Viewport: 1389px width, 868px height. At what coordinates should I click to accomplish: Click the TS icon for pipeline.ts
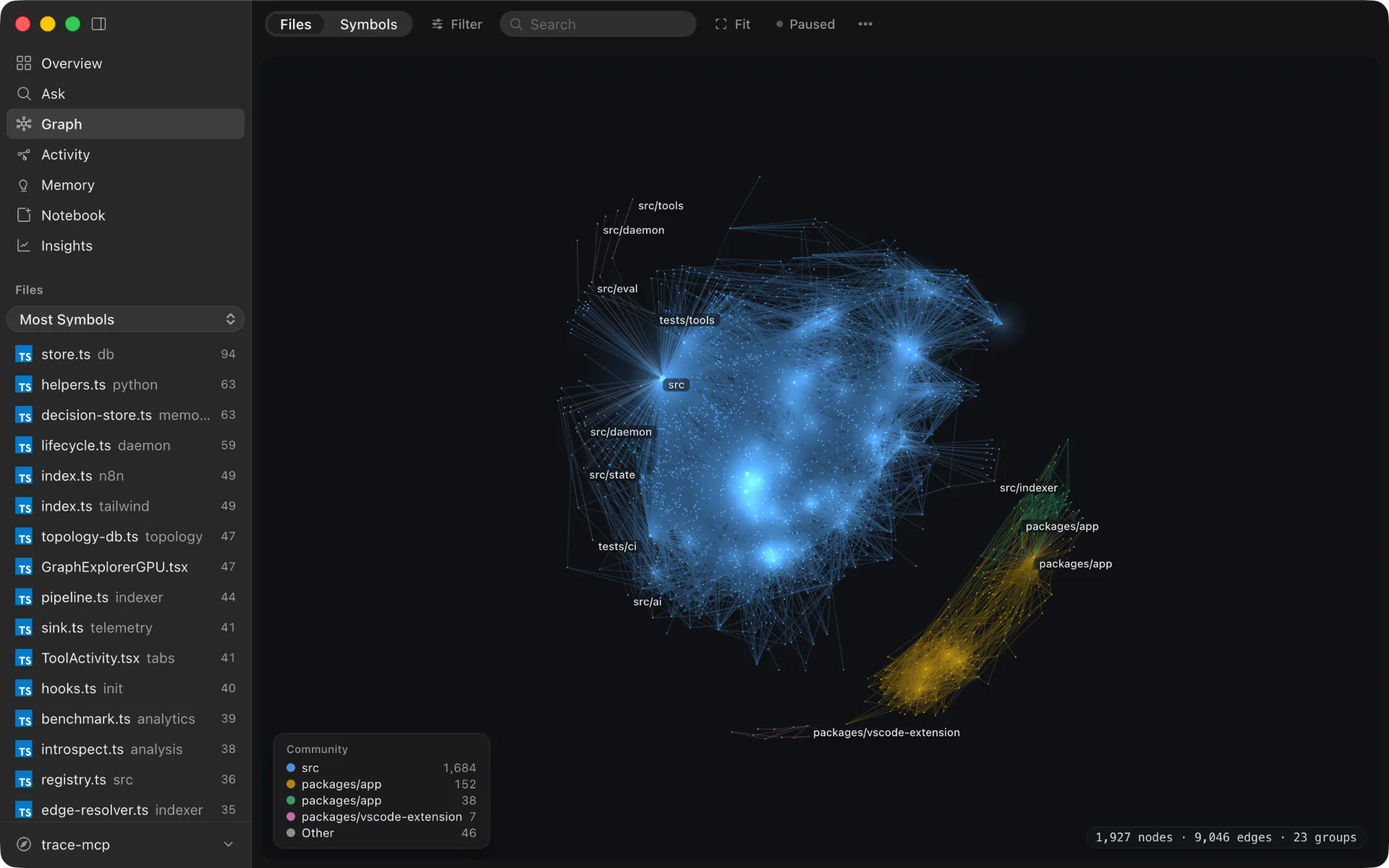(x=24, y=597)
